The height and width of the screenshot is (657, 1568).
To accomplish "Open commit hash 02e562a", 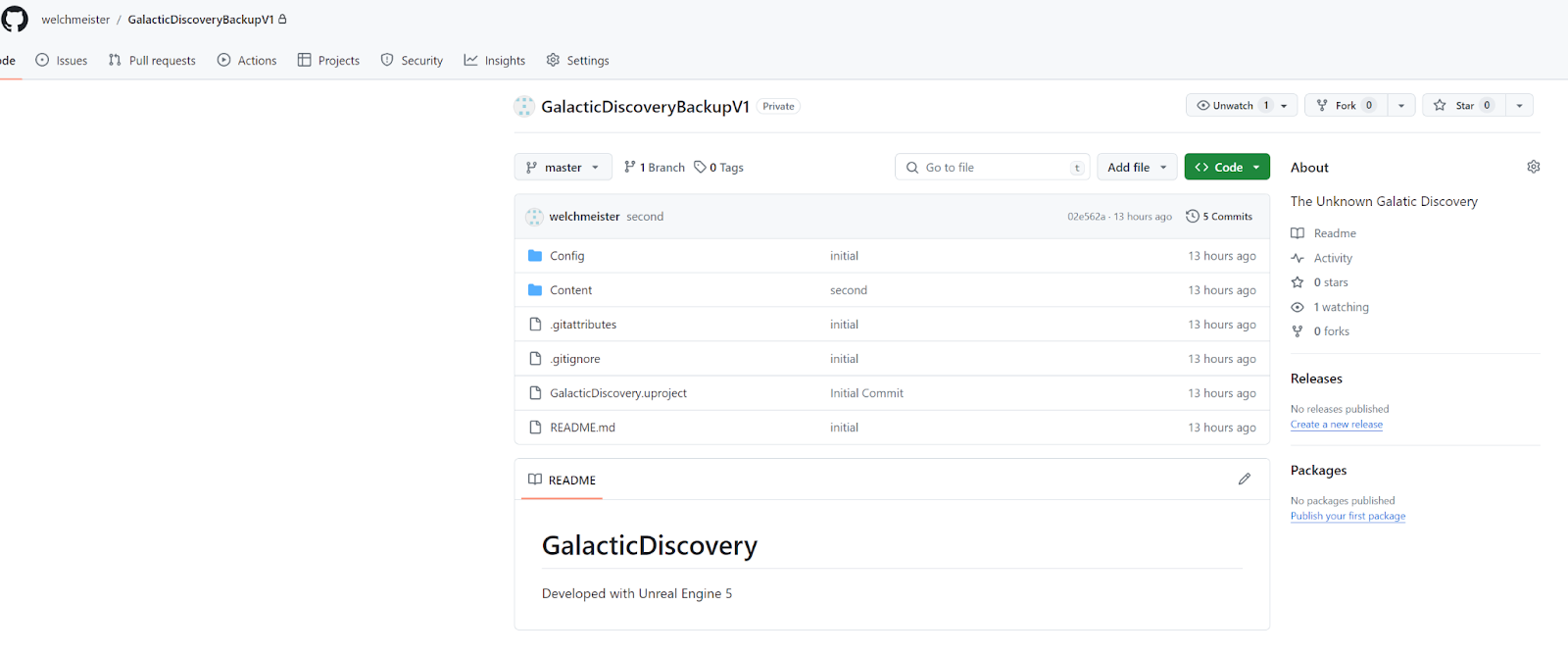I will 1086,217.
